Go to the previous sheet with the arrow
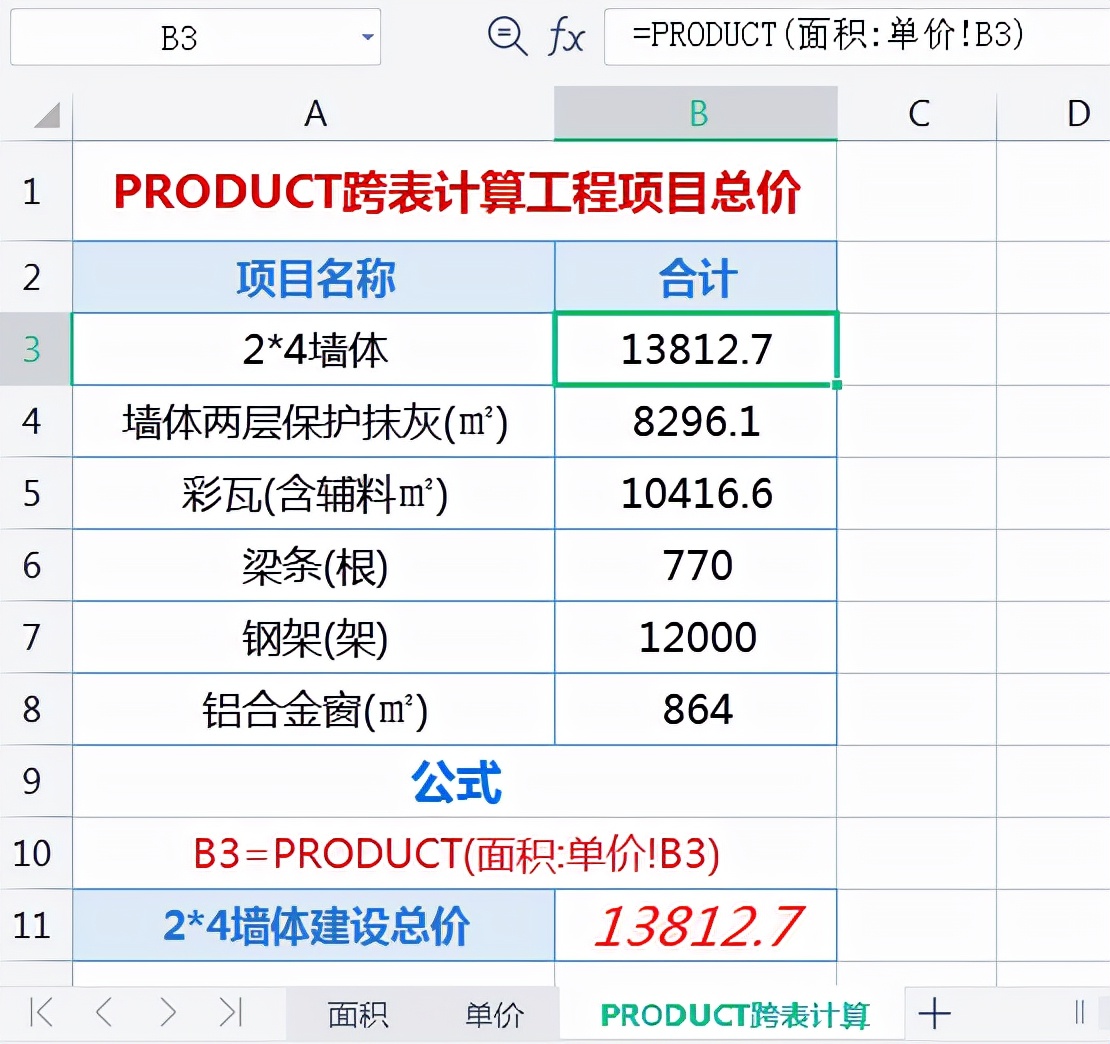The width and height of the screenshot is (1110, 1044). coord(104,1011)
